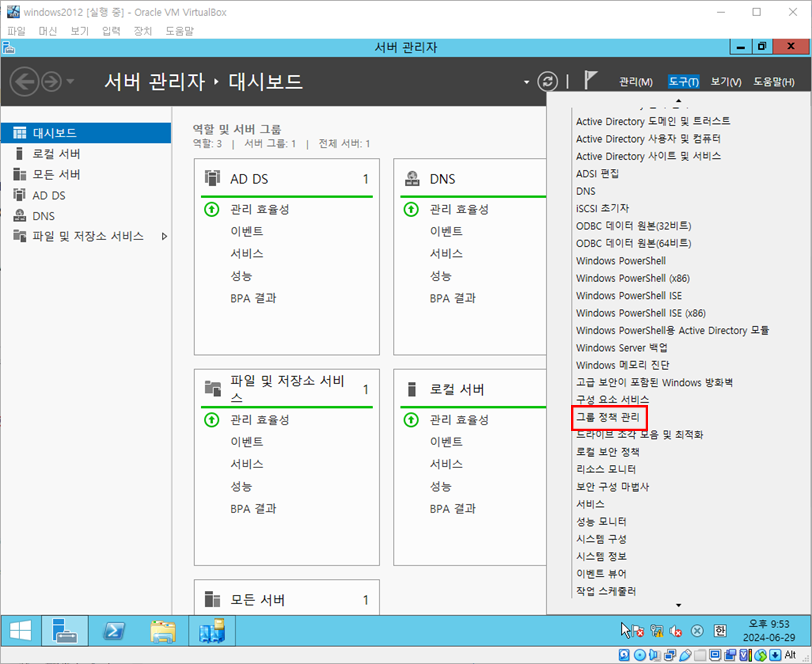Screen dimensions: 812x664
Task: Open 로컬 보안 정책 from tools menu
Action: (x=608, y=452)
